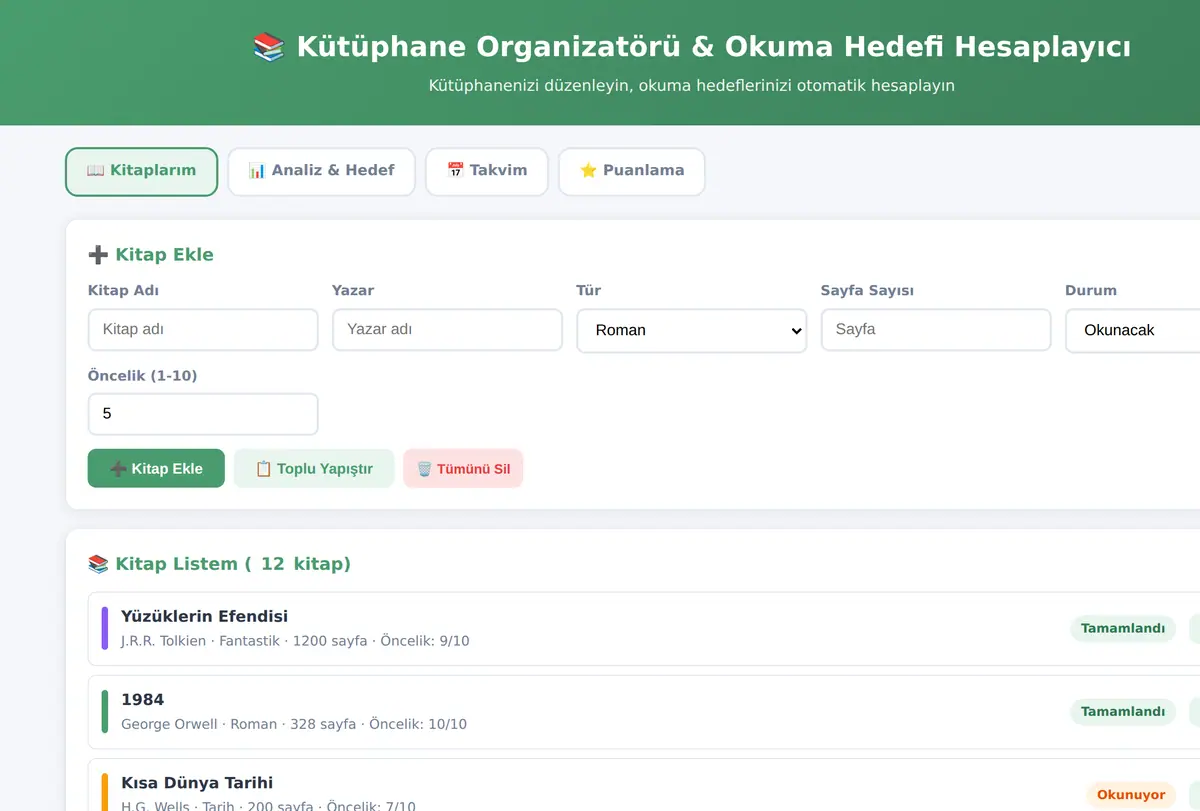Click the clipboard icon on Toplu Yapıştır
The width and height of the screenshot is (1200, 811).
pos(264,469)
